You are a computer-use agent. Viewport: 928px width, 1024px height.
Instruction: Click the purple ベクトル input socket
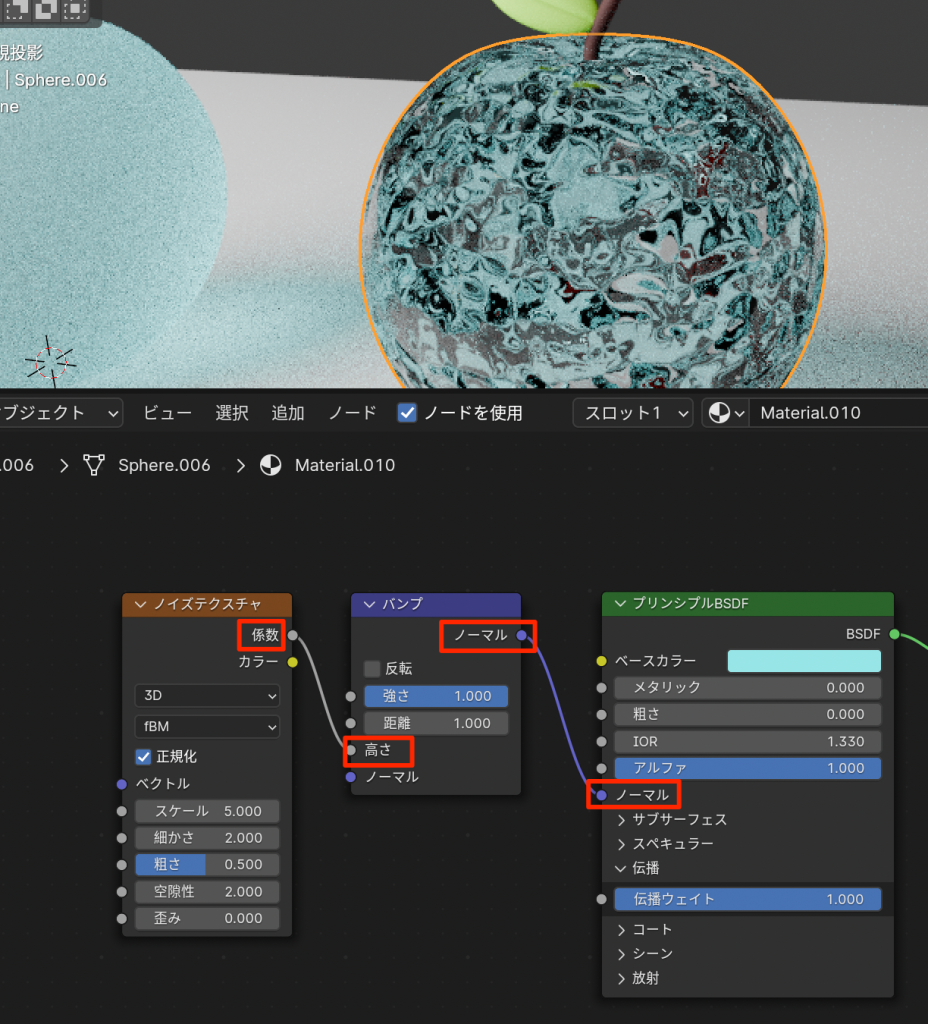tap(122, 784)
